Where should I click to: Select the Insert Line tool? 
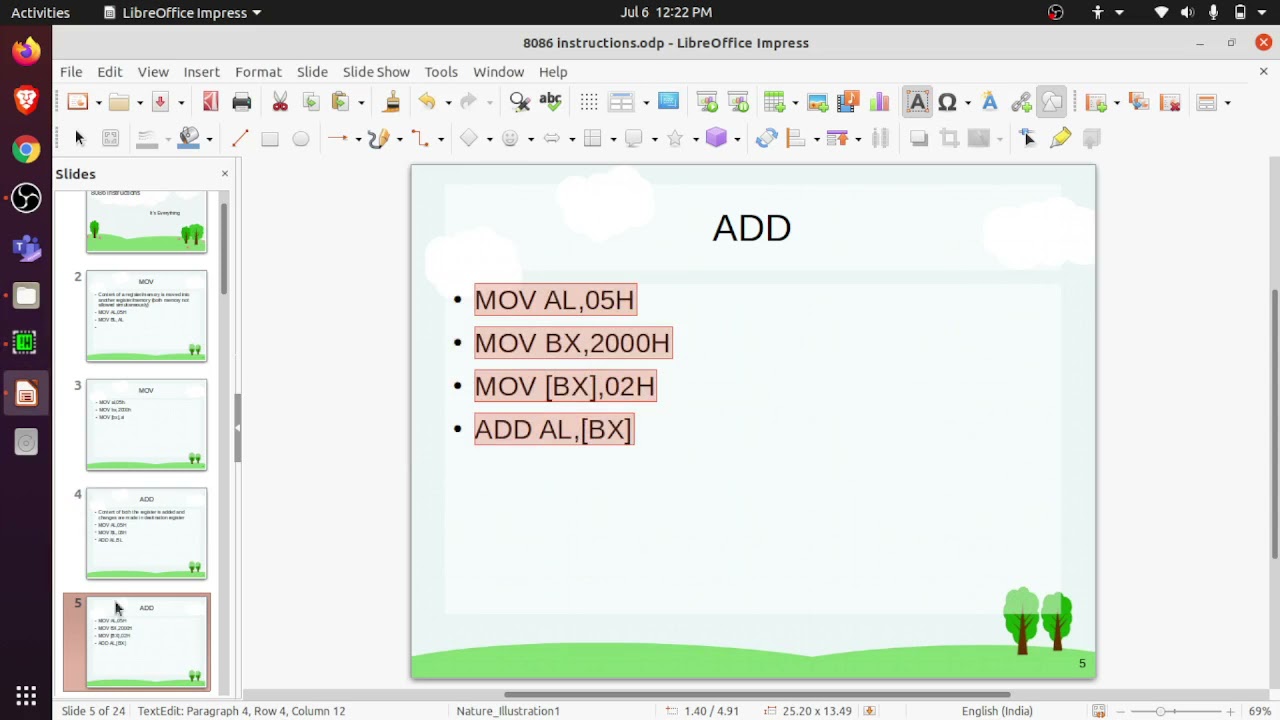click(239, 138)
